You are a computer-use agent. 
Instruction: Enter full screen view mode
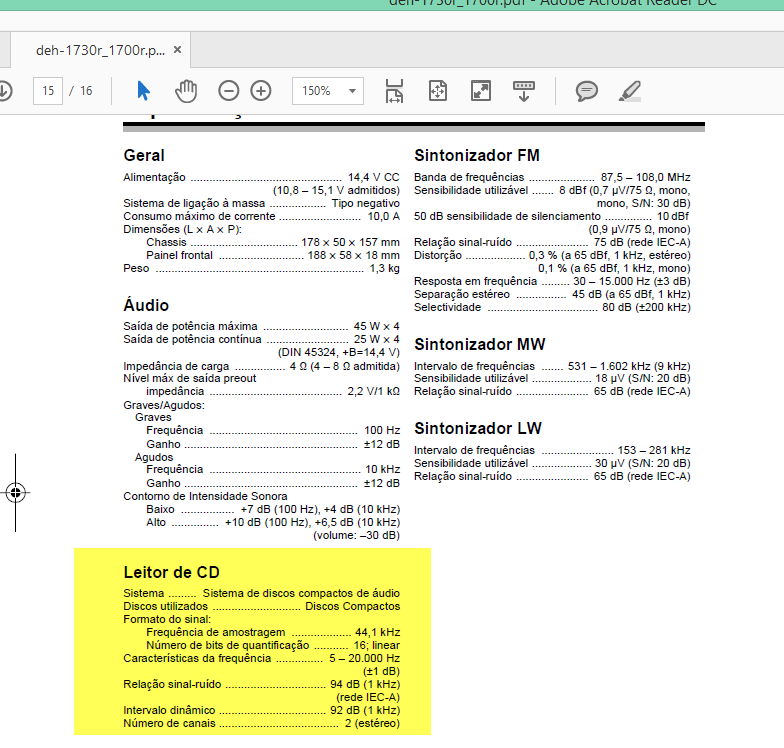(x=481, y=91)
